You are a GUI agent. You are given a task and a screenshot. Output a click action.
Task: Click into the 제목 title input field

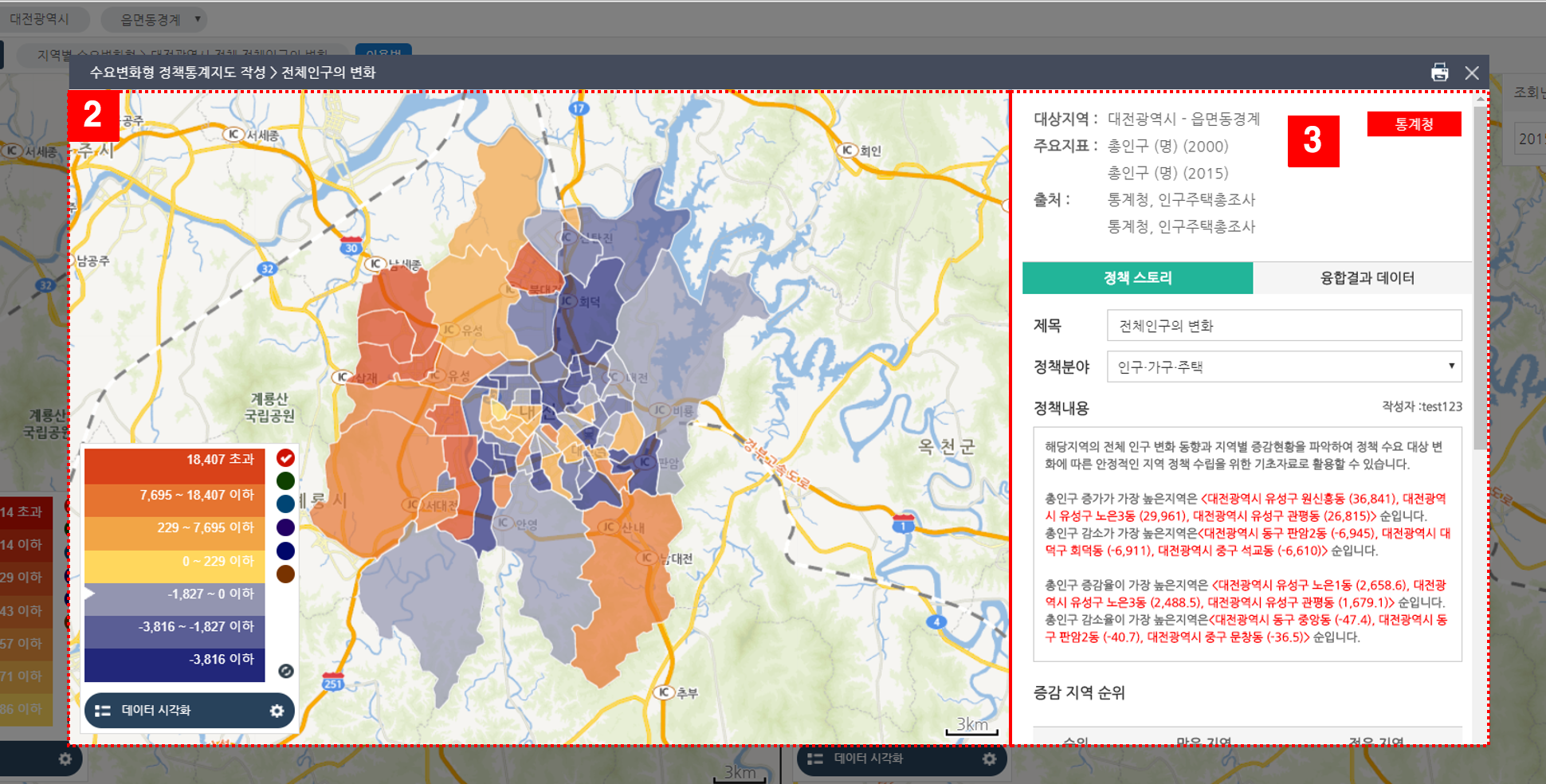(x=1284, y=325)
